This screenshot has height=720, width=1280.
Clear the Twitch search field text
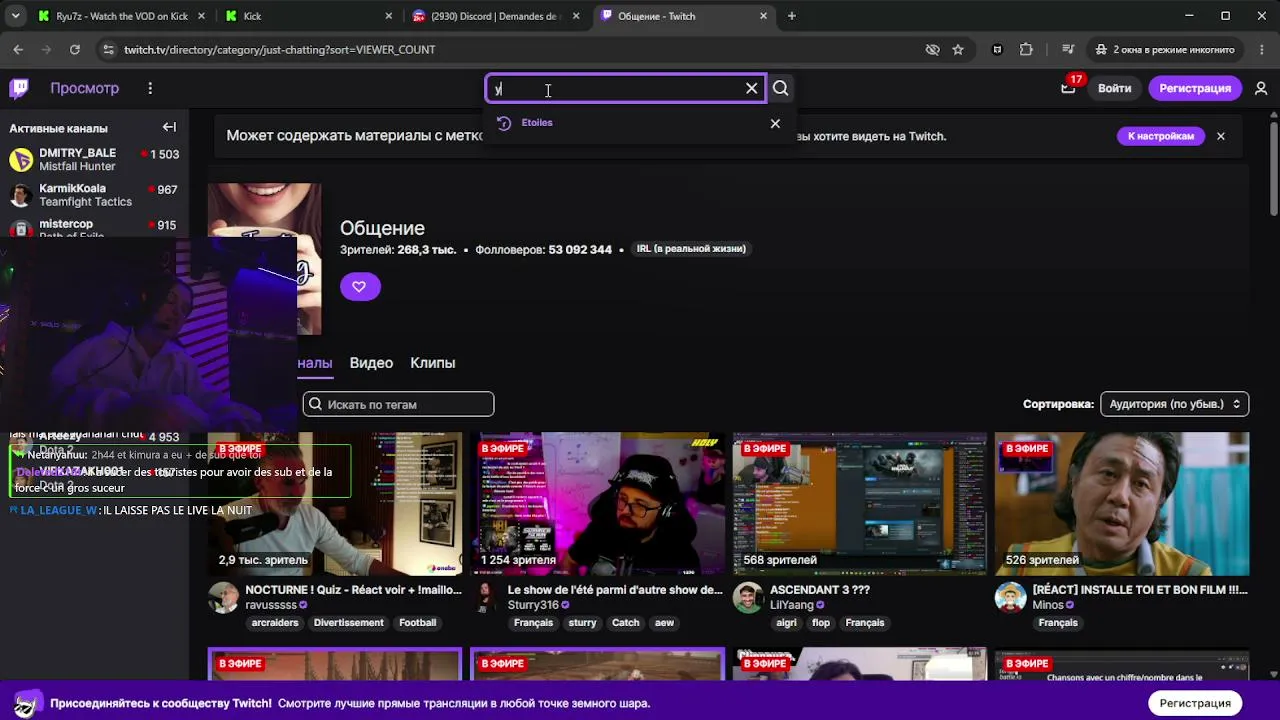click(x=752, y=88)
